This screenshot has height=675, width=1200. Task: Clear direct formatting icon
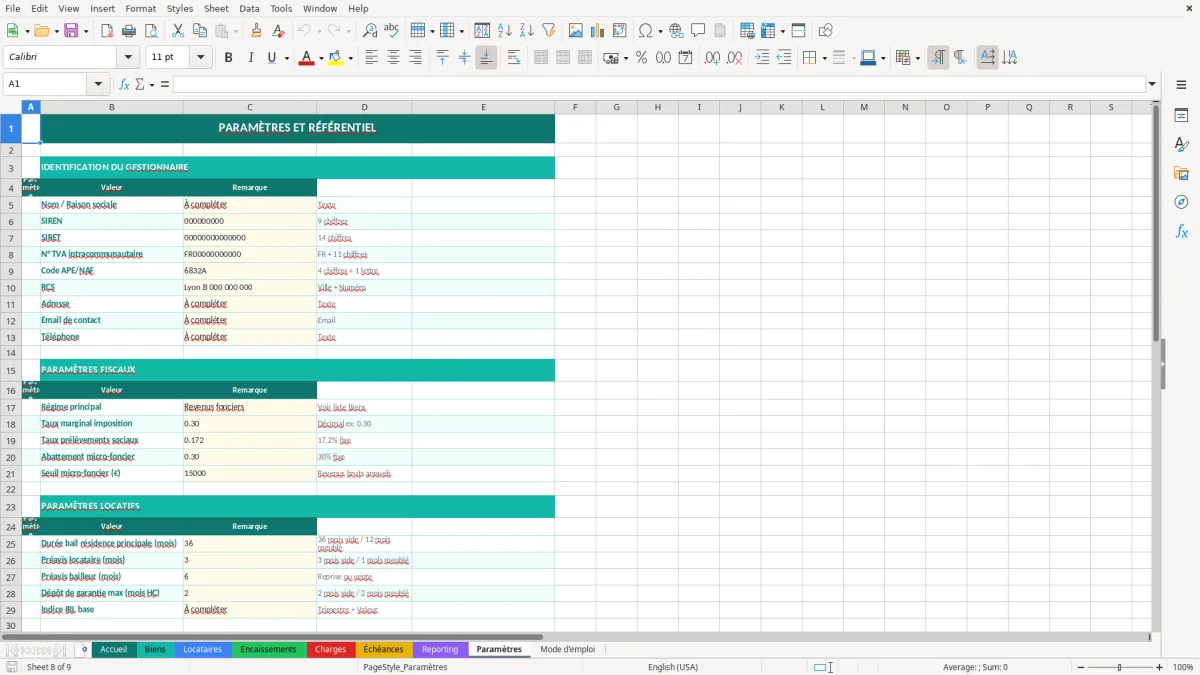point(278,31)
